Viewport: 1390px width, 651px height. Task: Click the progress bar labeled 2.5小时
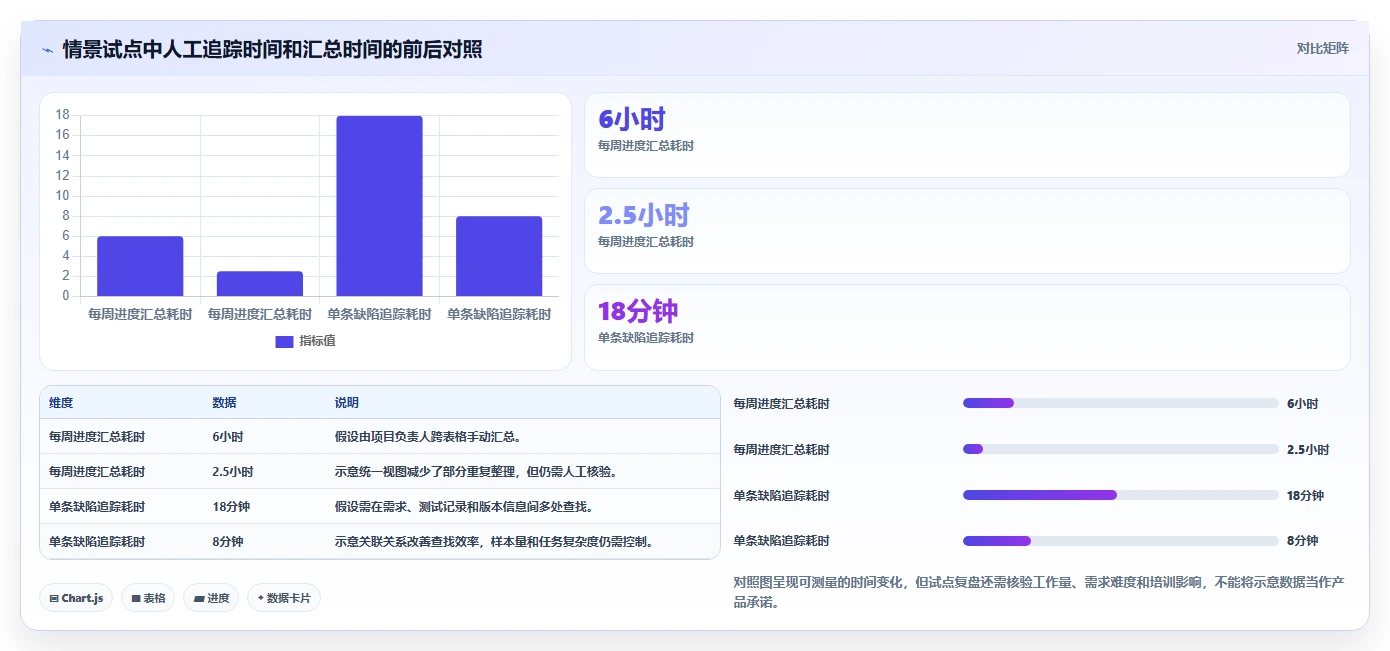[x=1120, y=449]
